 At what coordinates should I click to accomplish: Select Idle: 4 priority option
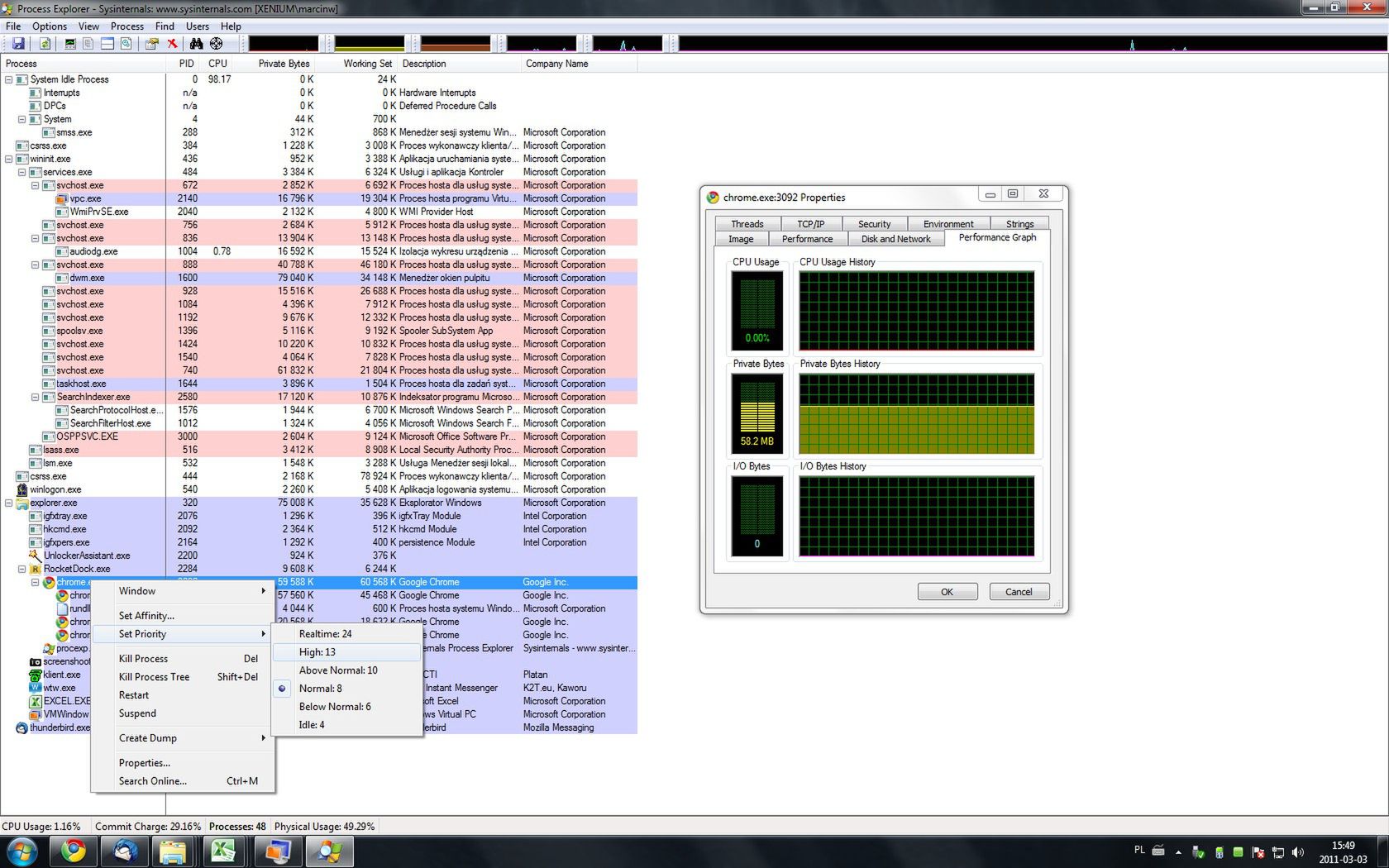[x=347, y=725]
